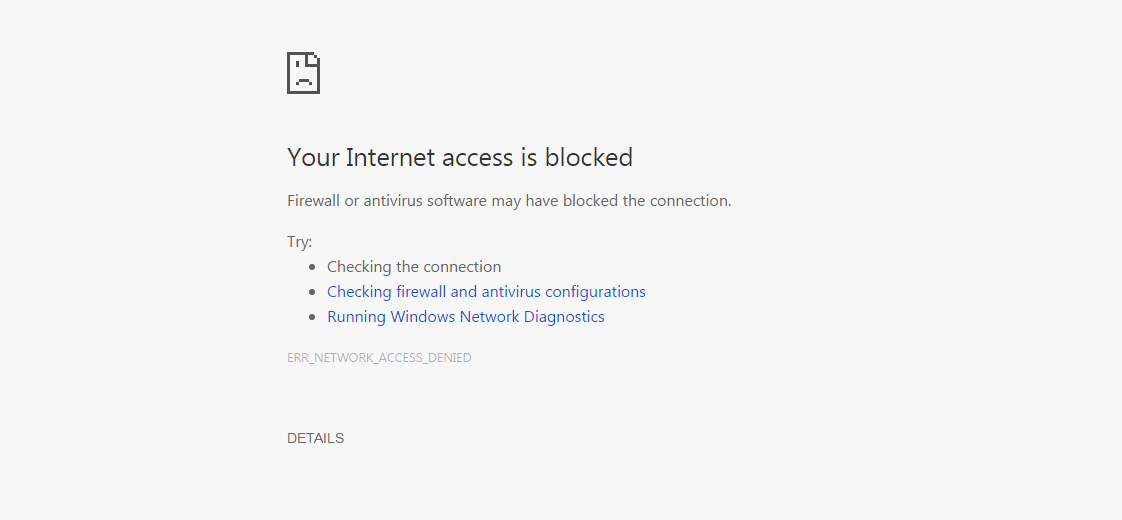Click the bullet beside the firewall configurations link
1122x520 pixels.
point(313,292)
